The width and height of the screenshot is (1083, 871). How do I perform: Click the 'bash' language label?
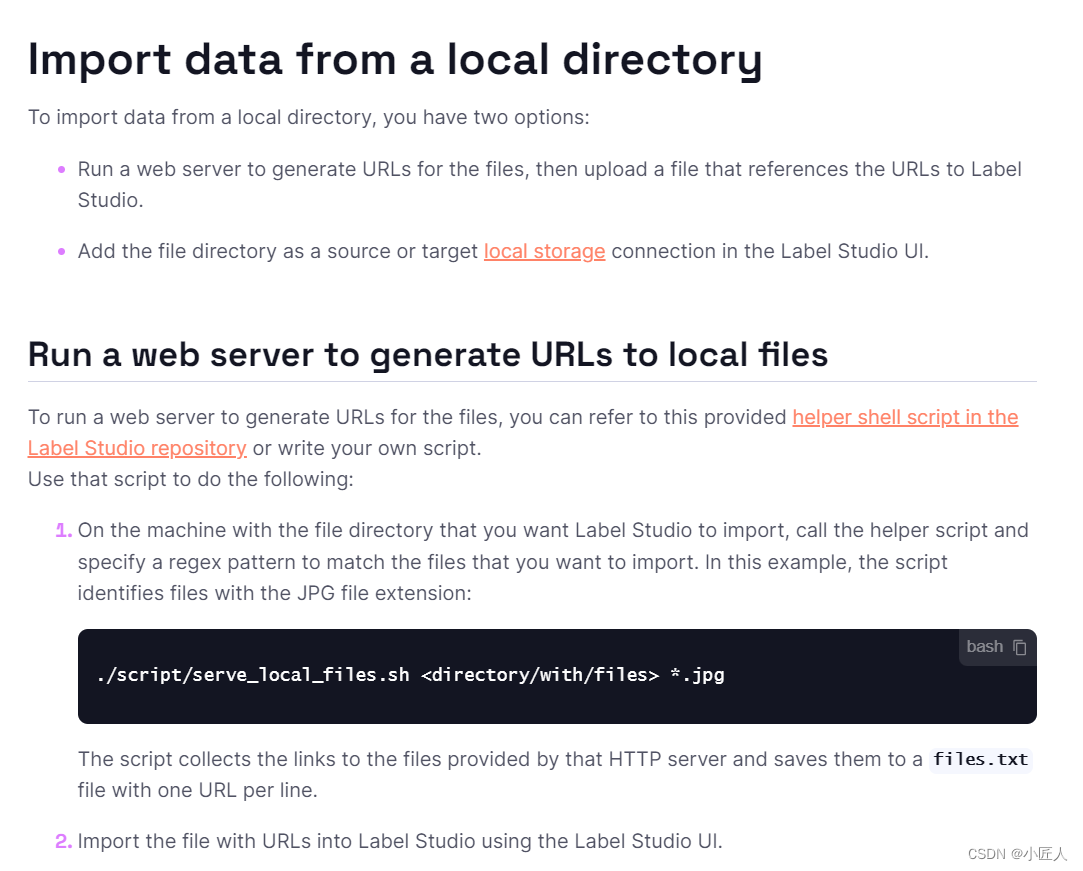[984, 647]
